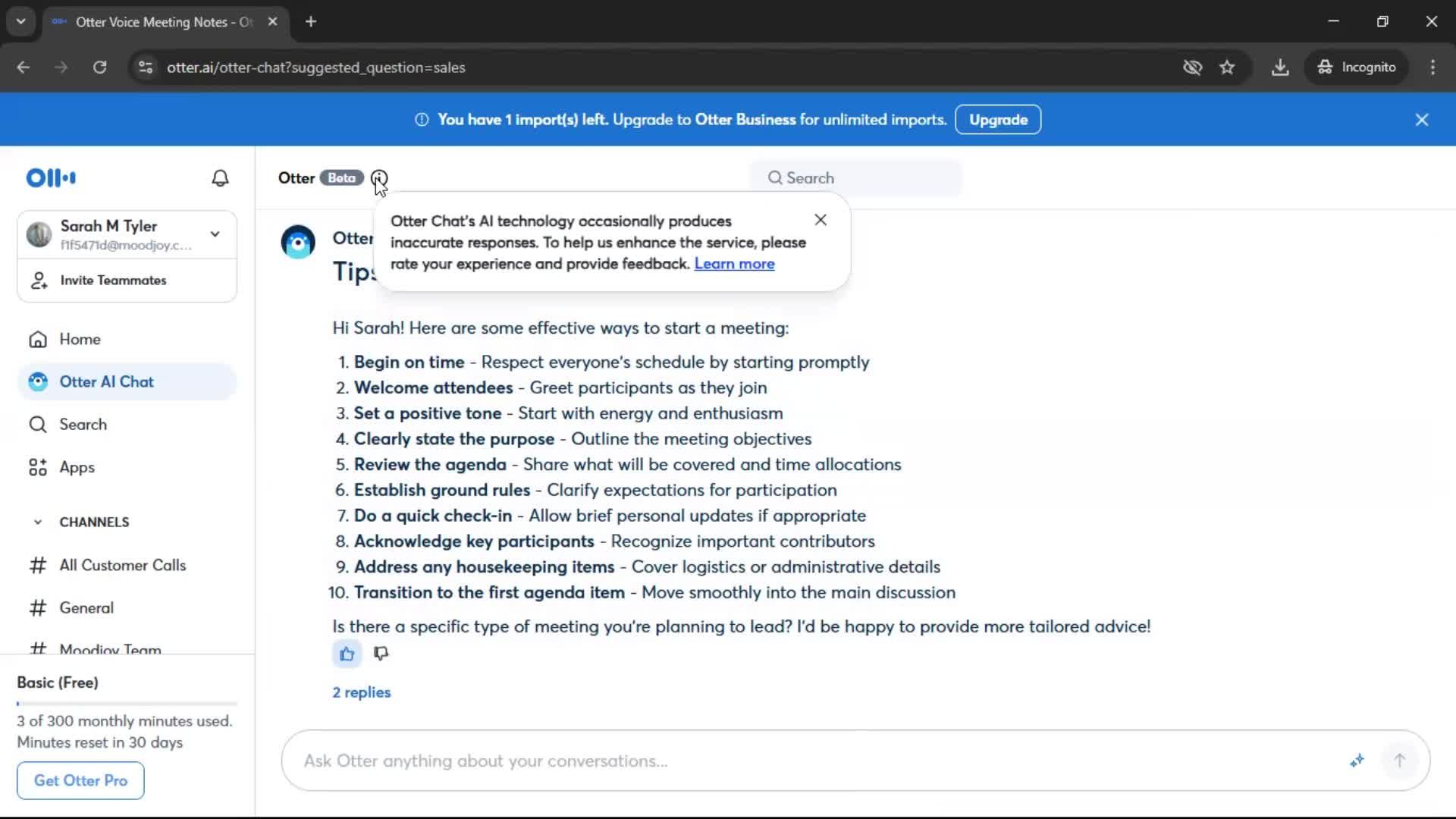Viewport: 1456px width, 819px height.
Task: Bookmark this page with star icon
Action: pos(1227,67)
